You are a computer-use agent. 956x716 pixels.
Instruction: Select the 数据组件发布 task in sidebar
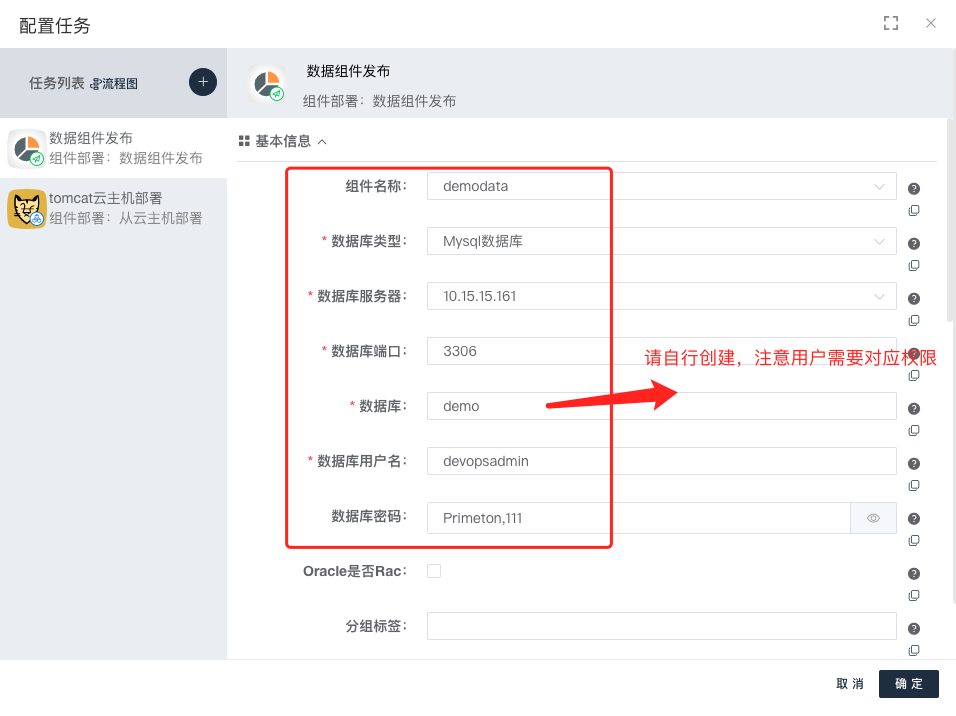[x=113, y=148]
